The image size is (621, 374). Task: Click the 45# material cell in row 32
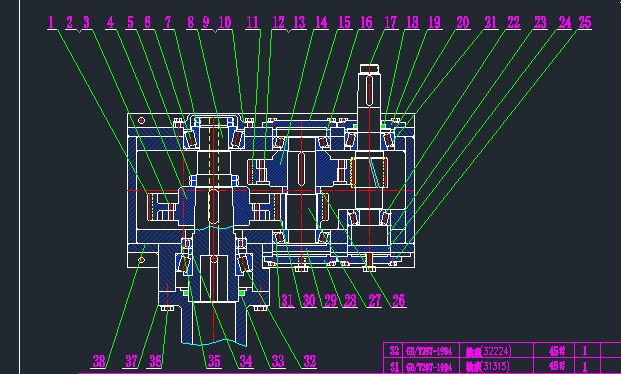[554, 351]
